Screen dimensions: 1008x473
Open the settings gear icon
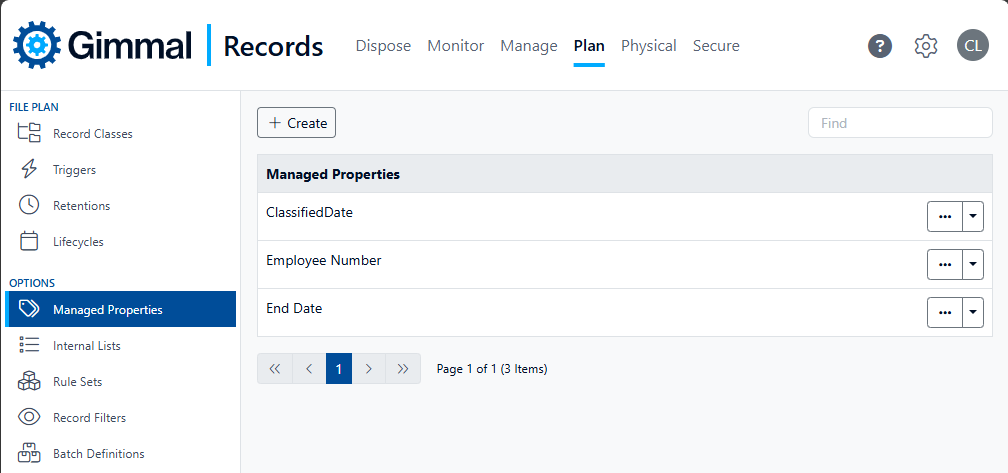click(926, 46)
